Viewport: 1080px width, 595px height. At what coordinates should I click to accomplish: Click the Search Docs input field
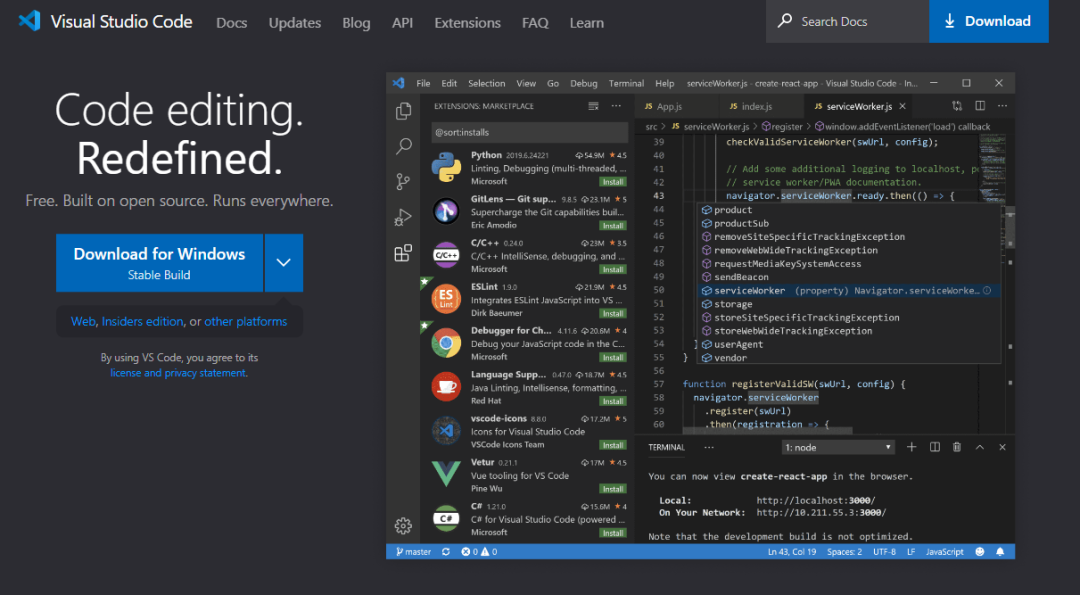847,21
